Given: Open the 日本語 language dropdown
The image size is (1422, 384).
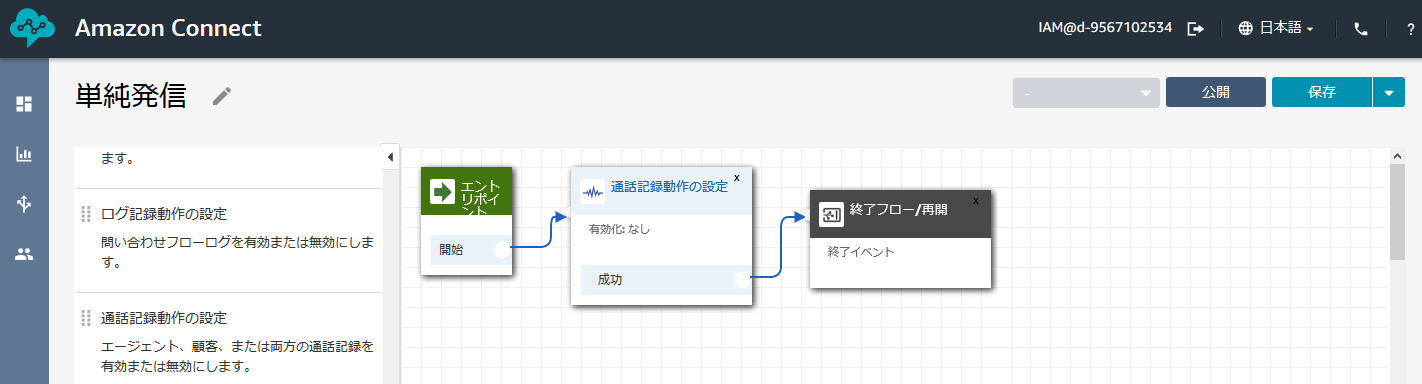Looking at the screenshot, I should (1275, 29).
